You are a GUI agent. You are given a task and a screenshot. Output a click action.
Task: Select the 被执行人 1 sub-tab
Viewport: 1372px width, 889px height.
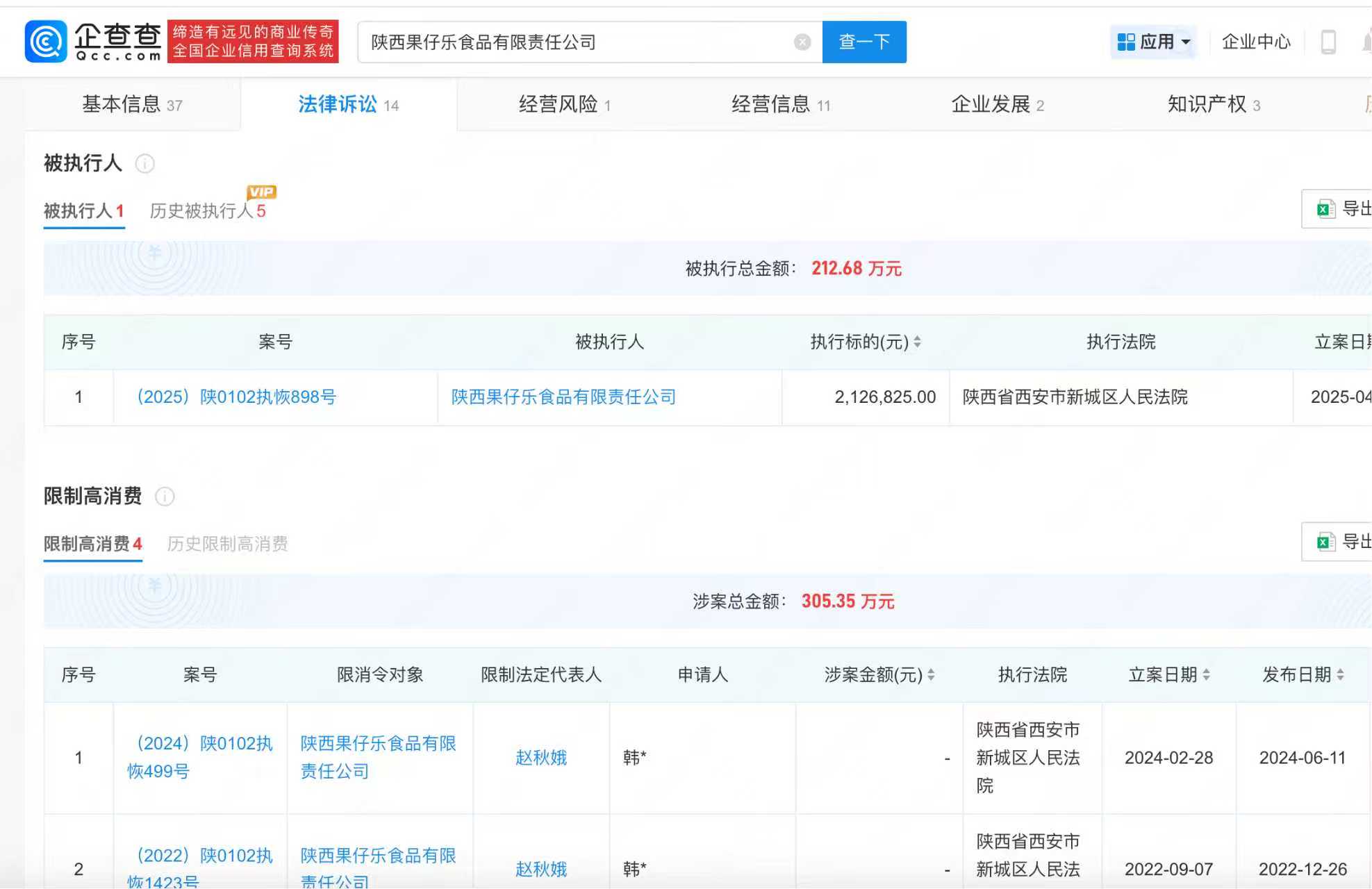click(84, 211)
